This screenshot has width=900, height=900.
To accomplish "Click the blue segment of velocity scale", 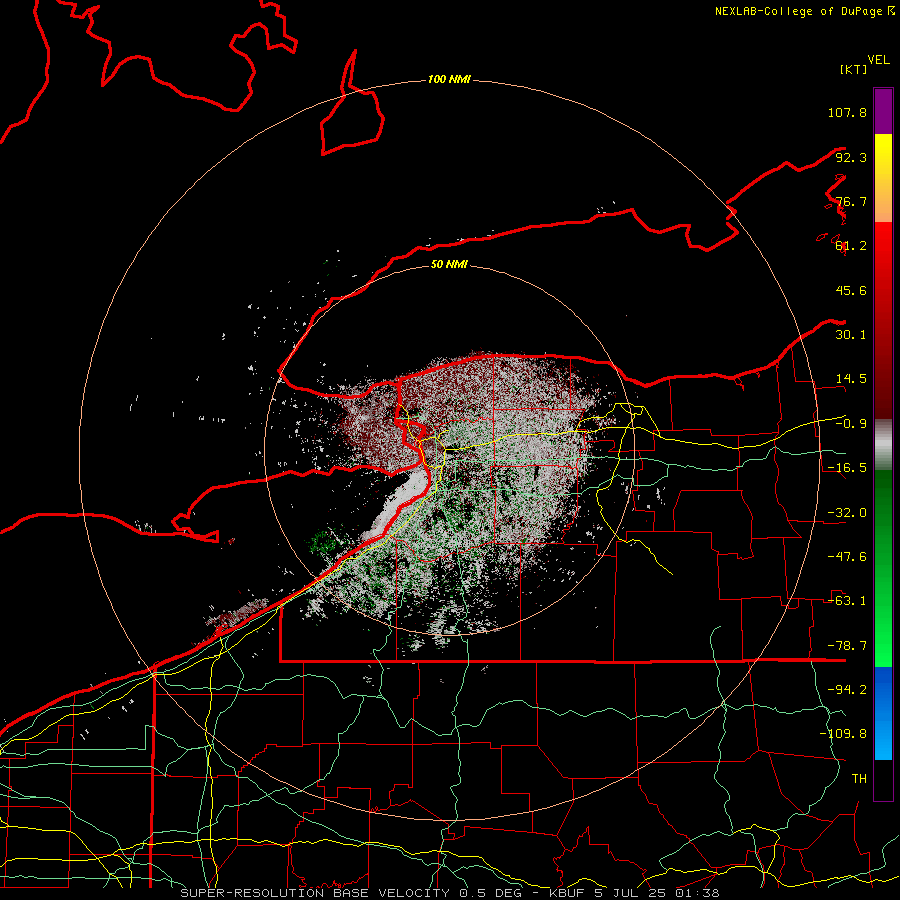I will pyautogui.click(x=883, y=713).
